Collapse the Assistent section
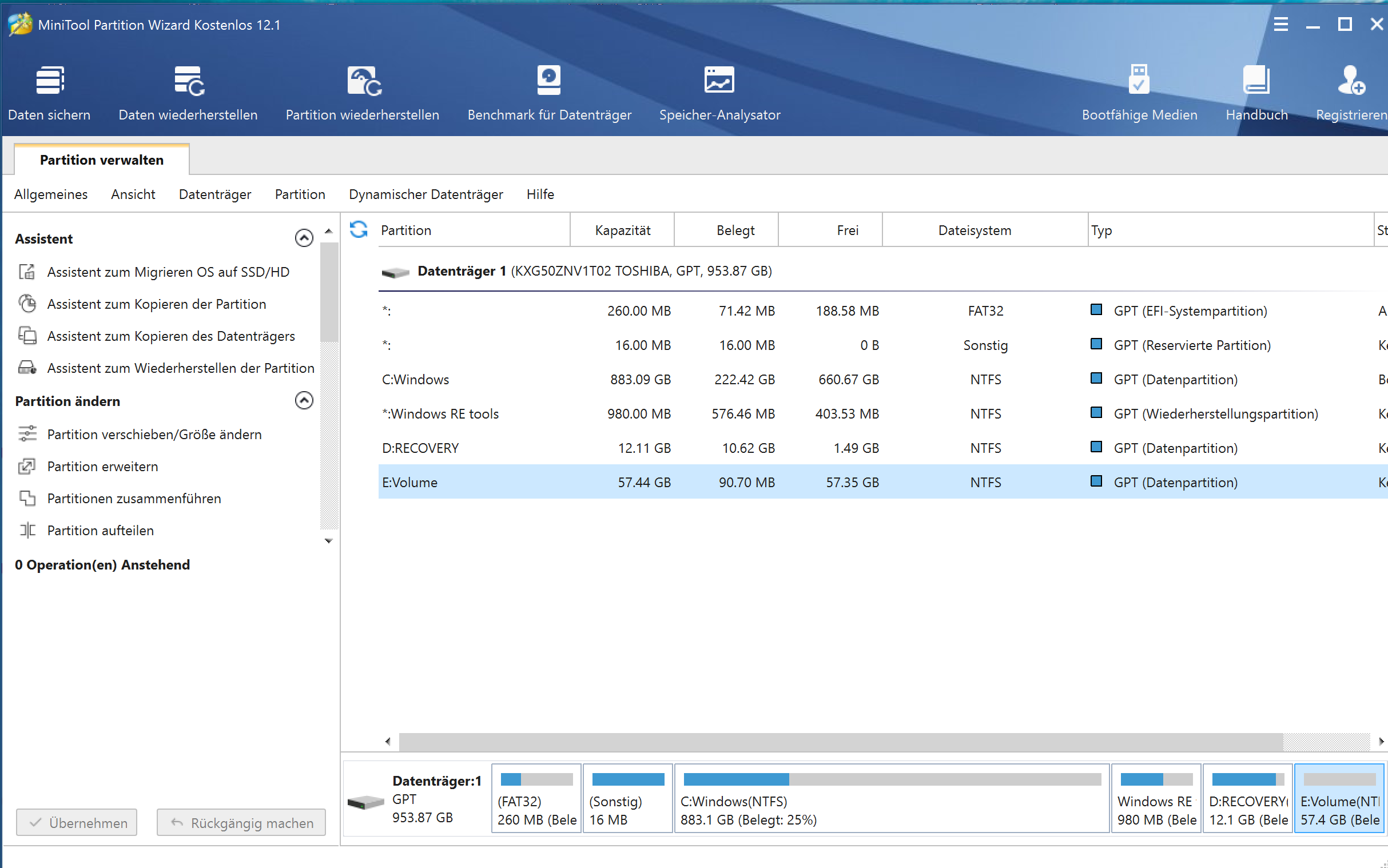Screen dimensions: 1388x868 coord(304,238)
